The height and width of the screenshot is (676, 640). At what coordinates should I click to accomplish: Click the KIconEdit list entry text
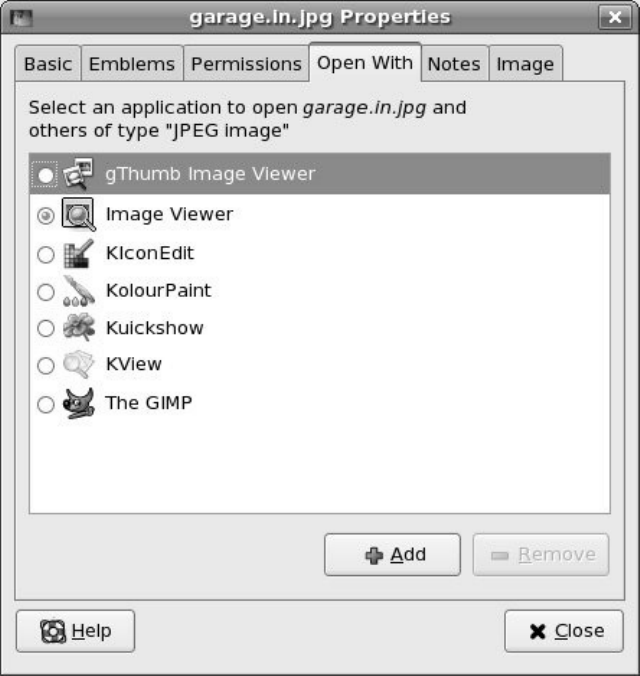click(x=149, y=254)
